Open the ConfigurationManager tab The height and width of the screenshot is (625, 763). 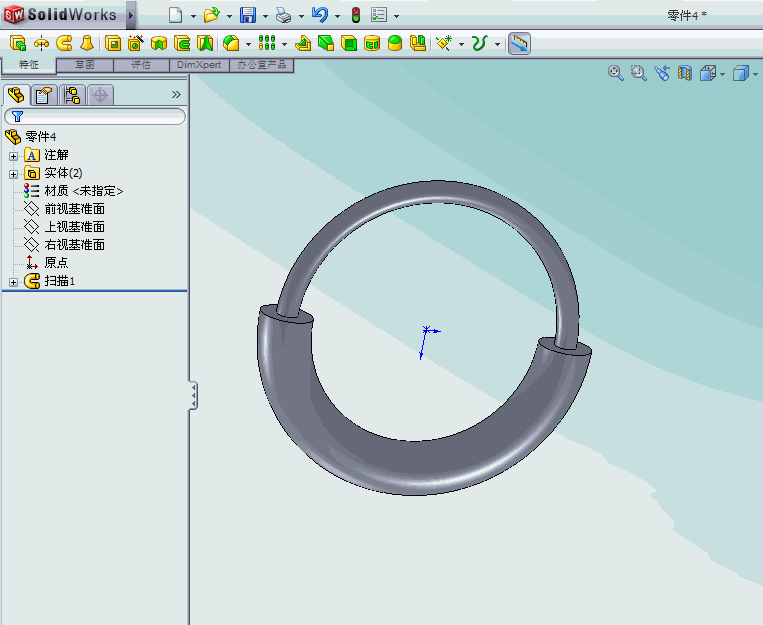click(72, 95)
